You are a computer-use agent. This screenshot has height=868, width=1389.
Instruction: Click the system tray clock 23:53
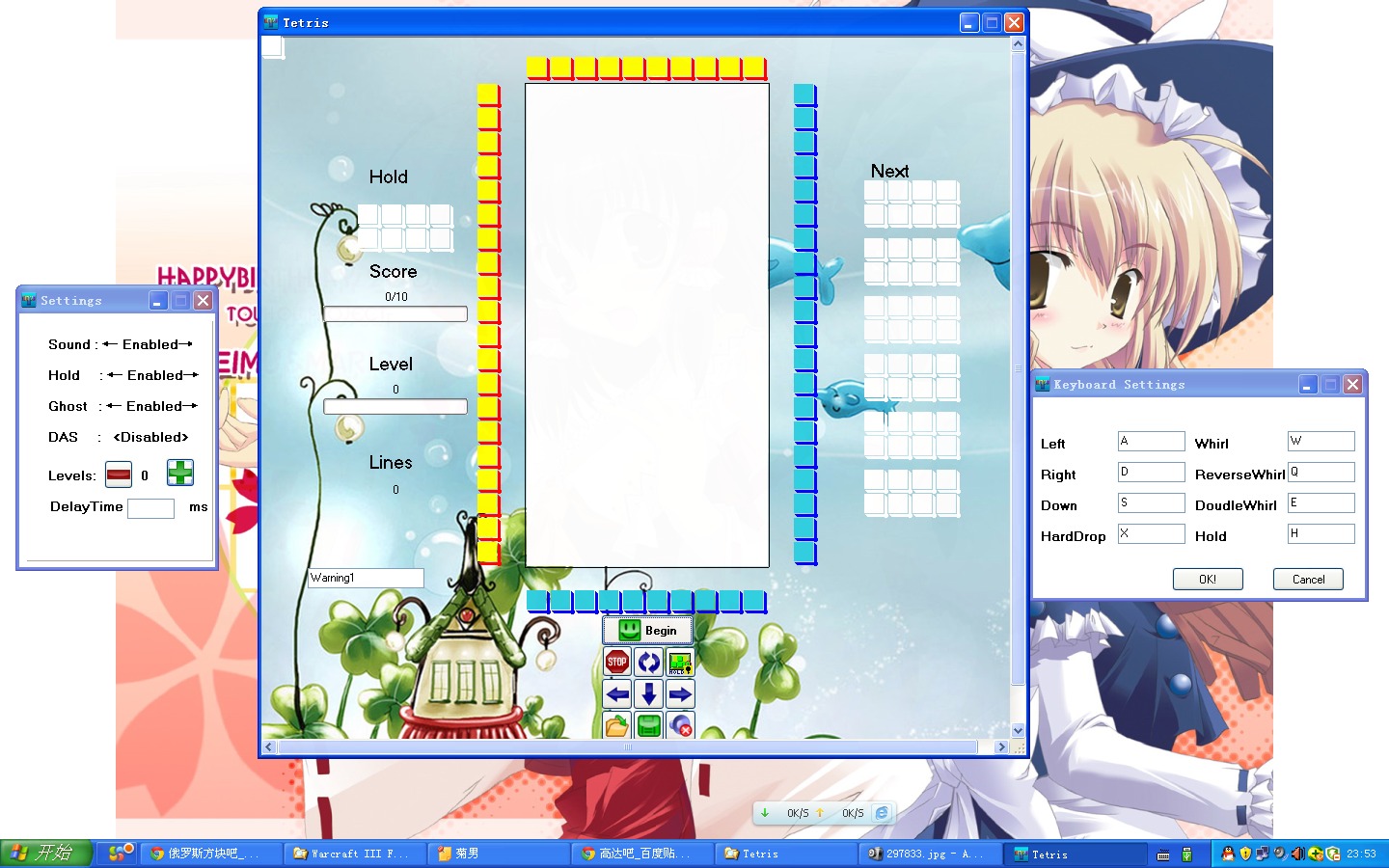(x=1361, y=854)
